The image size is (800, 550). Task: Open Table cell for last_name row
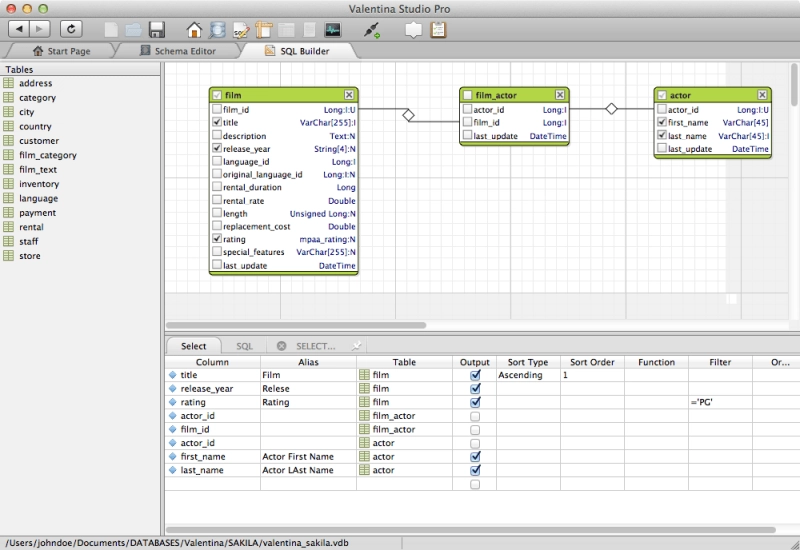pyautogui.click(x=404, y=470)
